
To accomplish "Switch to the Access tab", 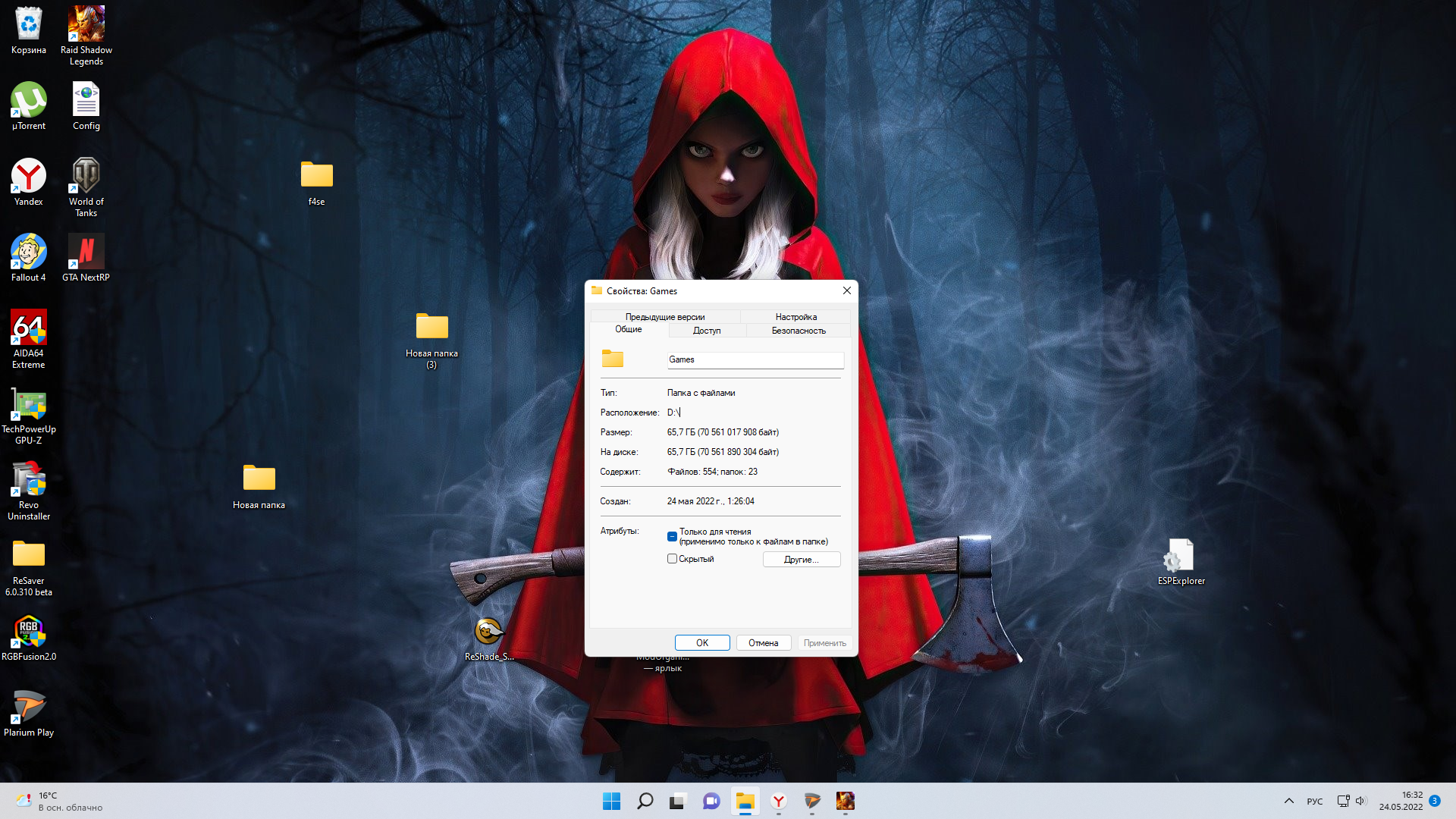I will click(706, 331).
